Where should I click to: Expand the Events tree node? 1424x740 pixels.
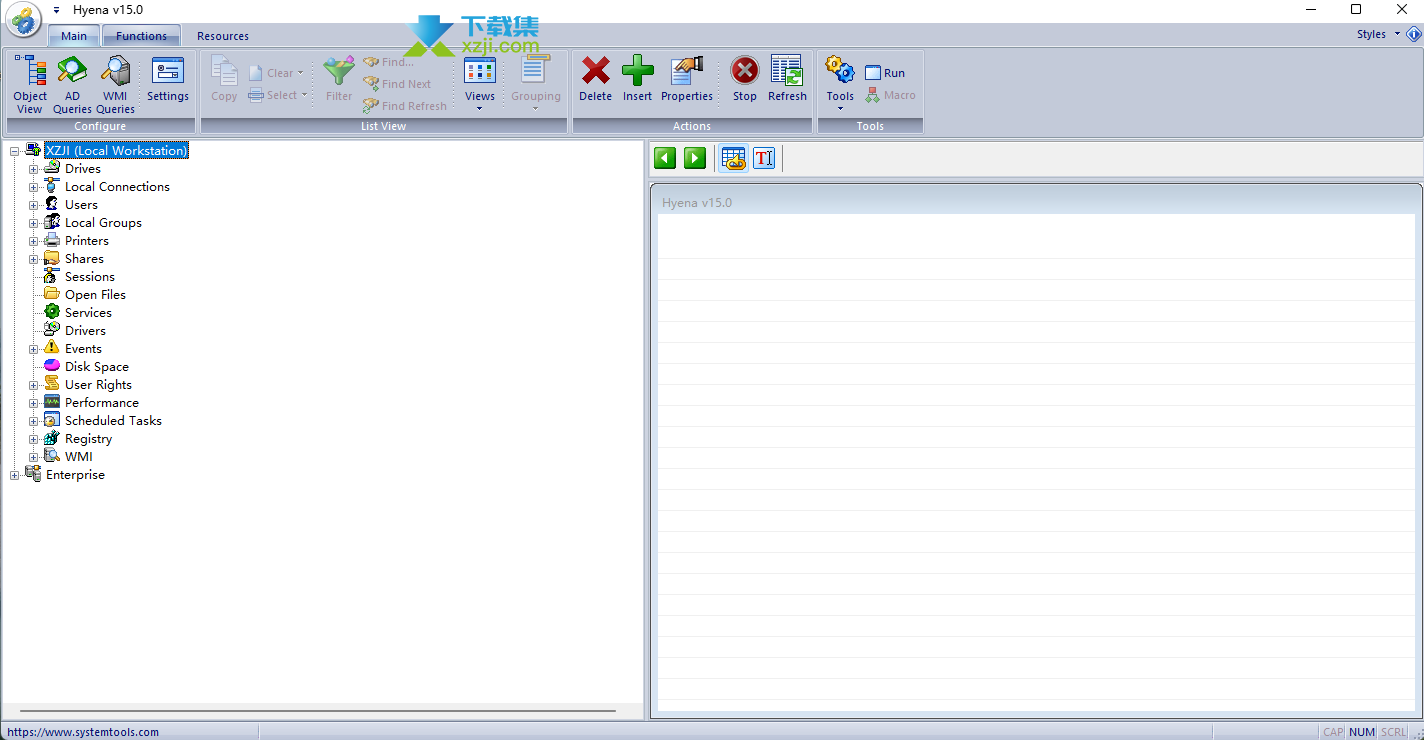tap(33, 349)
